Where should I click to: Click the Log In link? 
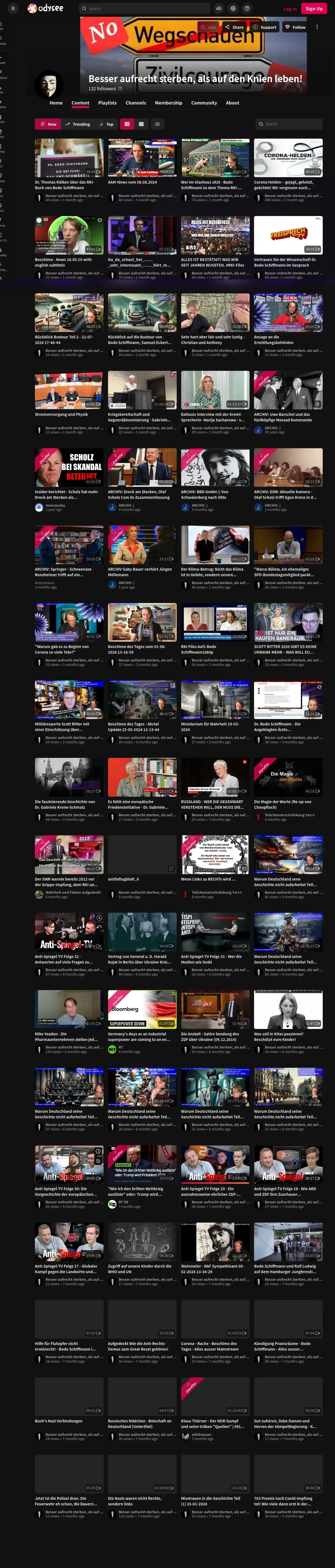point(290,8)
